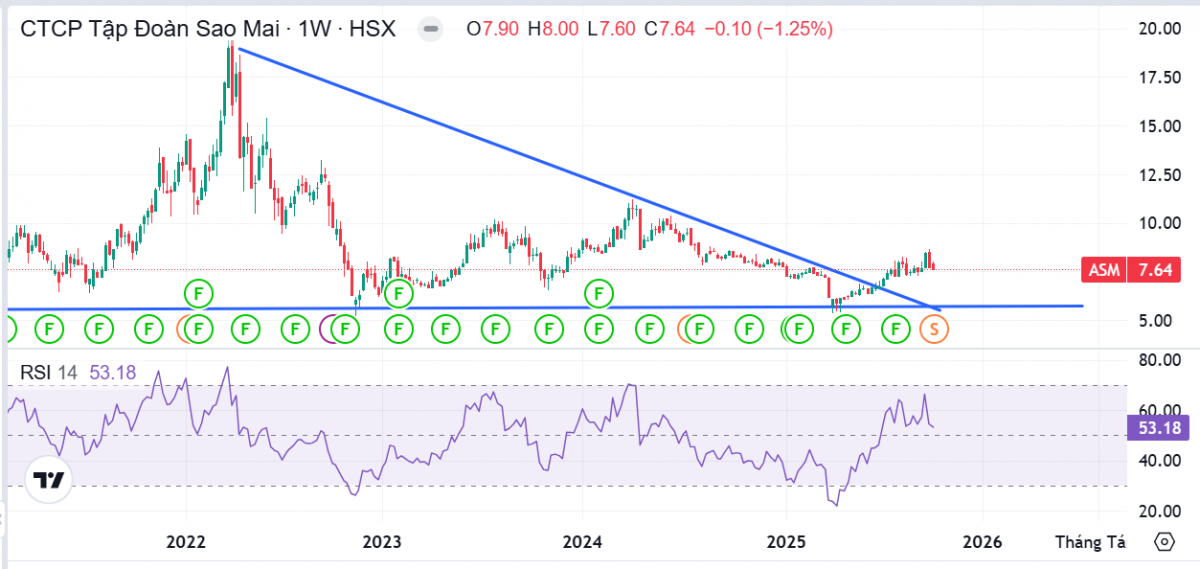Click the upper F marker near 2022
Viewport: 1200px width, 569px height.
coord(199,293)
